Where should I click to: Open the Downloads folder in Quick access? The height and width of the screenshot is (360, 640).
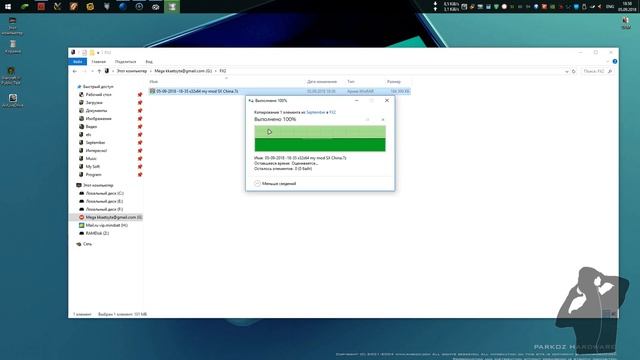94,103
